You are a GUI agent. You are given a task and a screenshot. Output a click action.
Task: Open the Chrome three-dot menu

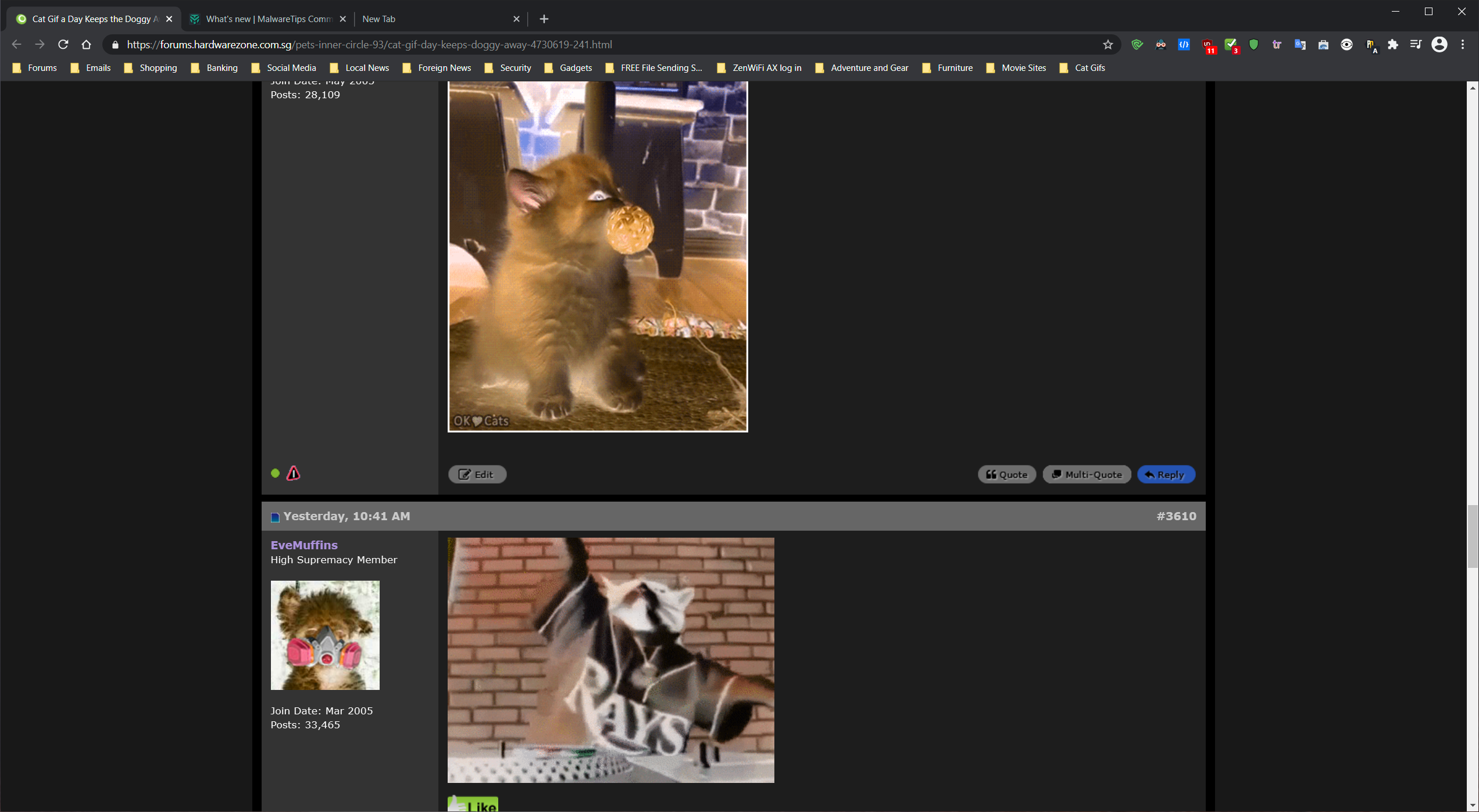point(1463,45)
